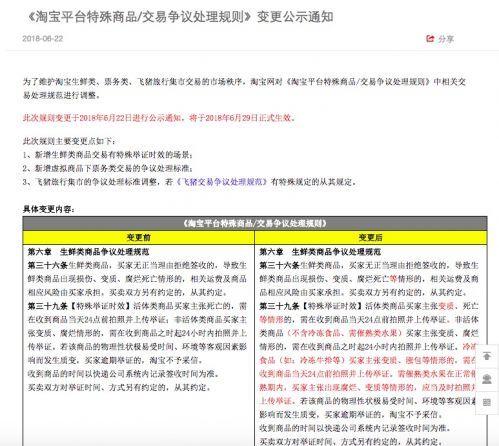The width and height of the screenshot is (499, 446).
Task: Click 第六章 heading in right column
Action: click(320, 252)
